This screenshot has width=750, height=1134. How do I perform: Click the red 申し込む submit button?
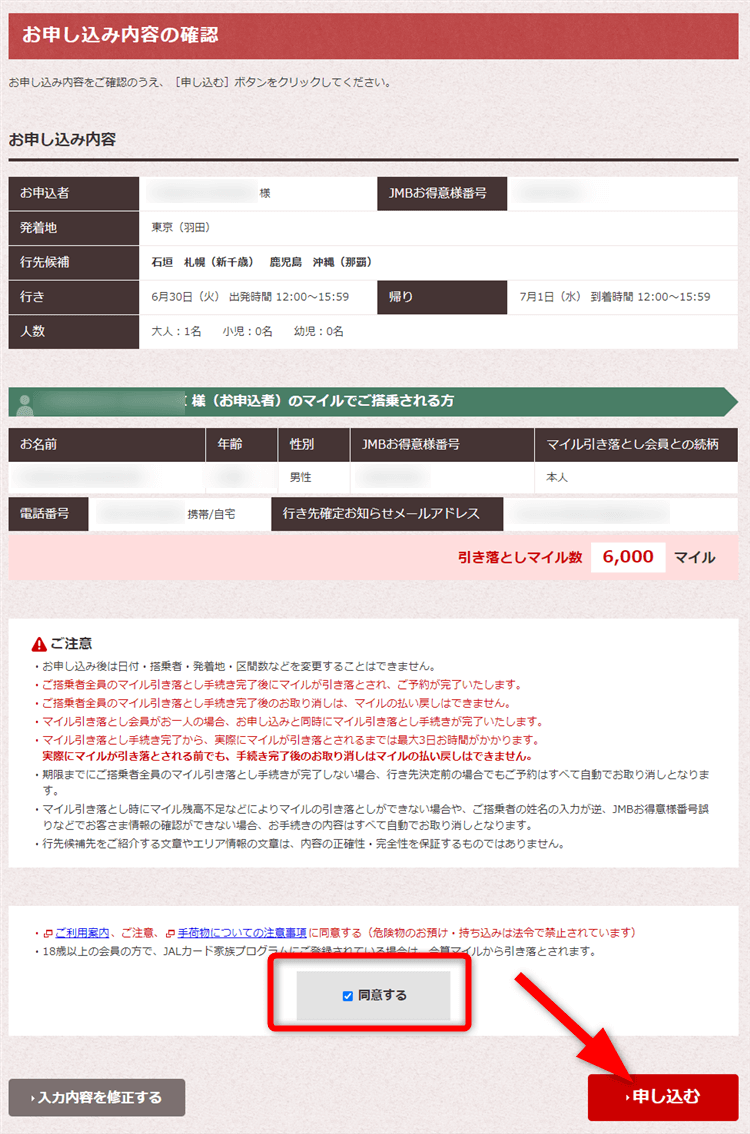tap(663, 1097)
